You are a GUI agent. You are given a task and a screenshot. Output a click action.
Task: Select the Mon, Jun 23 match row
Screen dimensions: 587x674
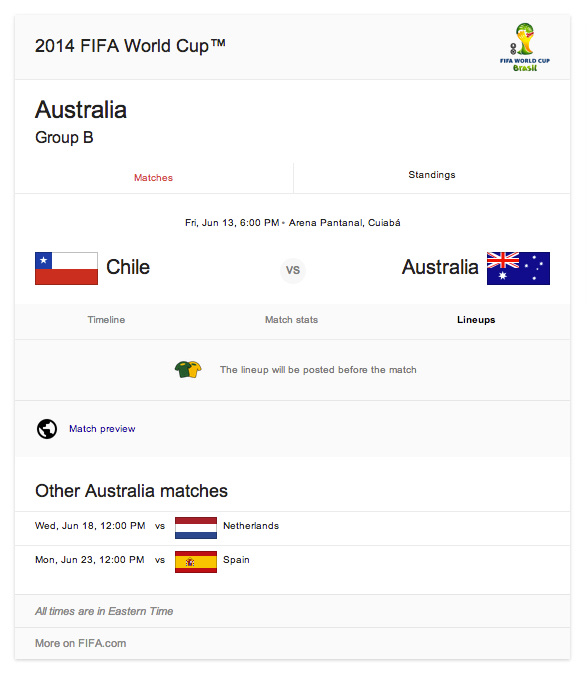(293, 562)
